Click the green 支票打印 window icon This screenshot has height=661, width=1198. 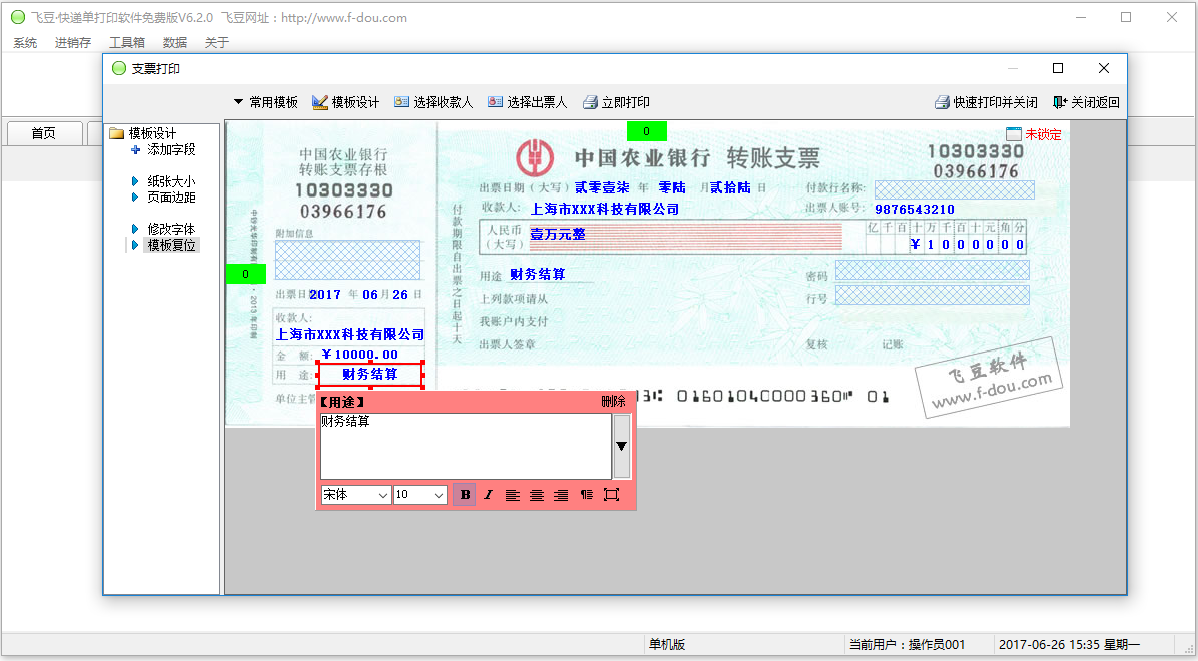point(118,68)
